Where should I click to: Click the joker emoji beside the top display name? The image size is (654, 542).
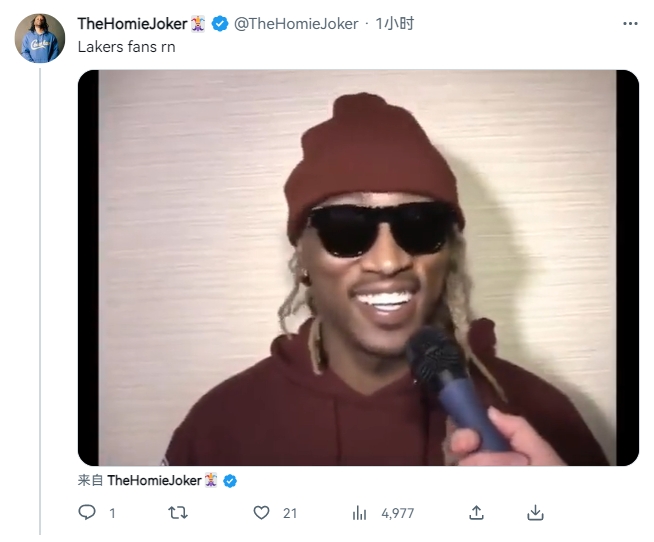(x=198, y=24)
